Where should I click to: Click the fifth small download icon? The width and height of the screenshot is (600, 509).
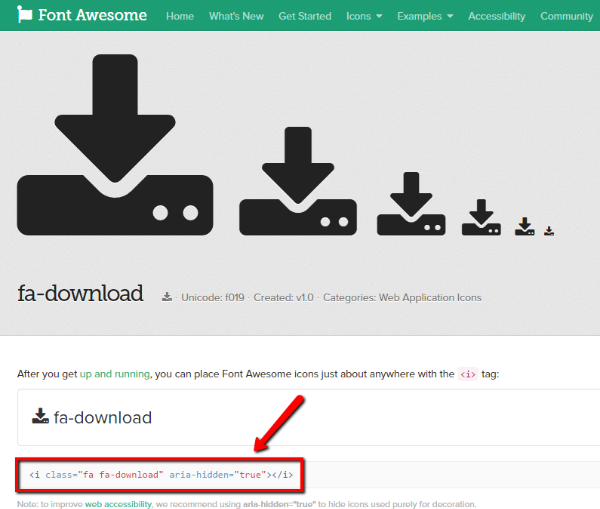[x=525, y=226]
